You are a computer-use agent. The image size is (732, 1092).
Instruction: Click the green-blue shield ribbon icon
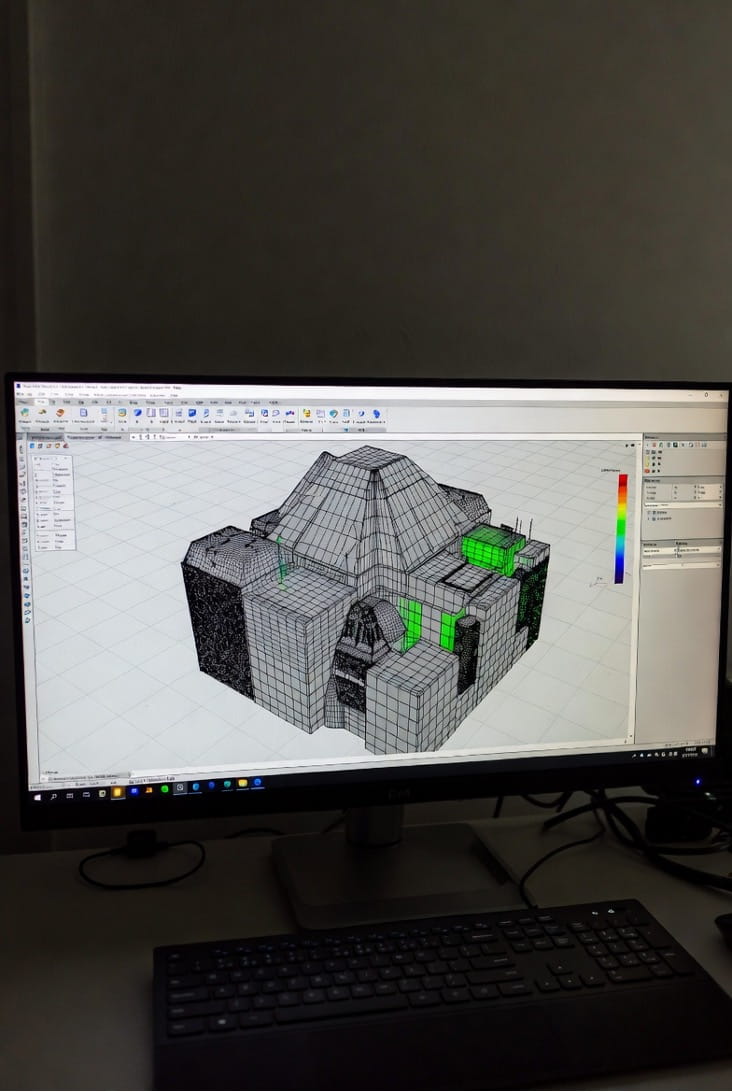click(334, 414)
